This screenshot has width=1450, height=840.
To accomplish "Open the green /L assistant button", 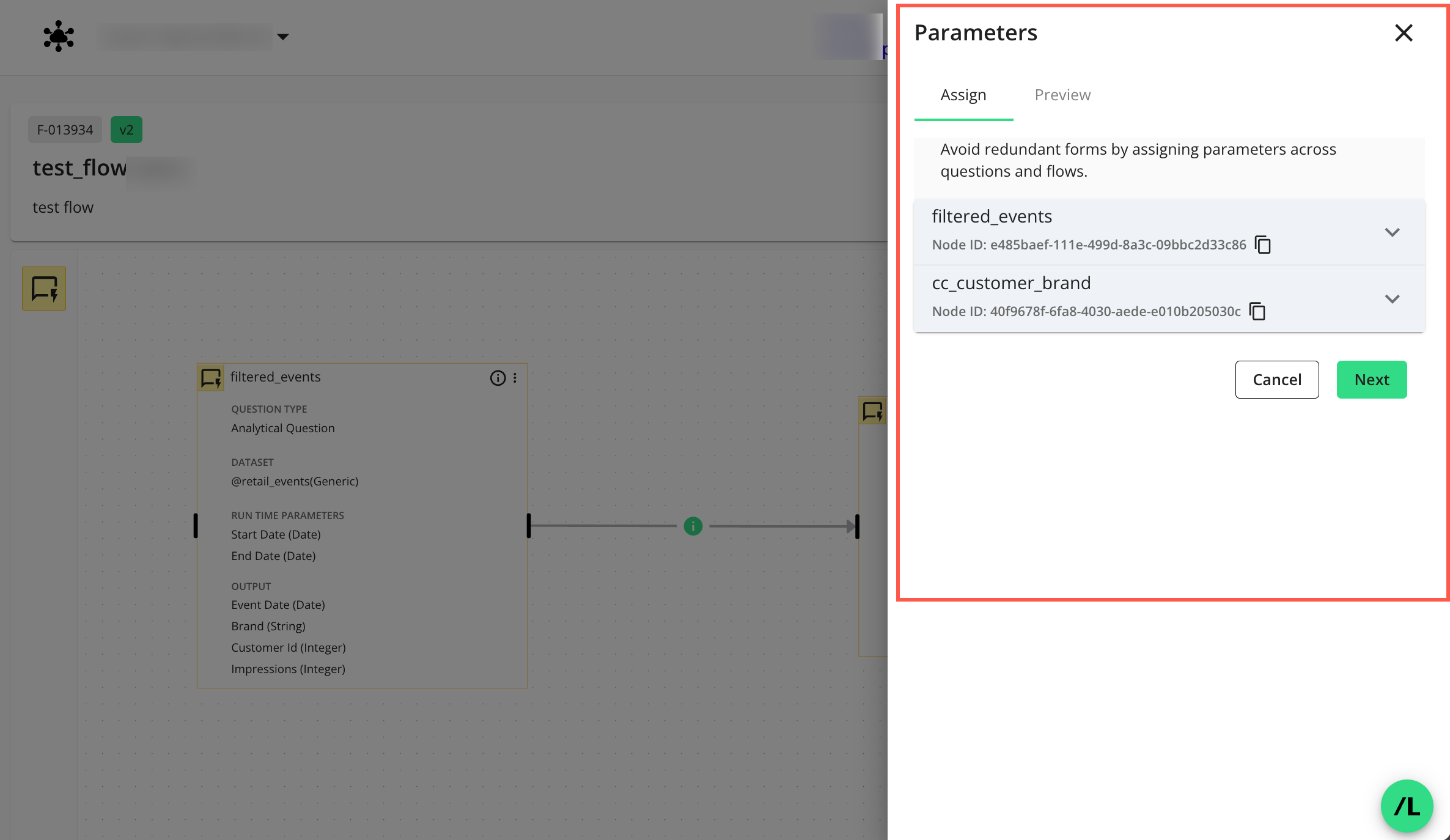I will [1407, 806].
